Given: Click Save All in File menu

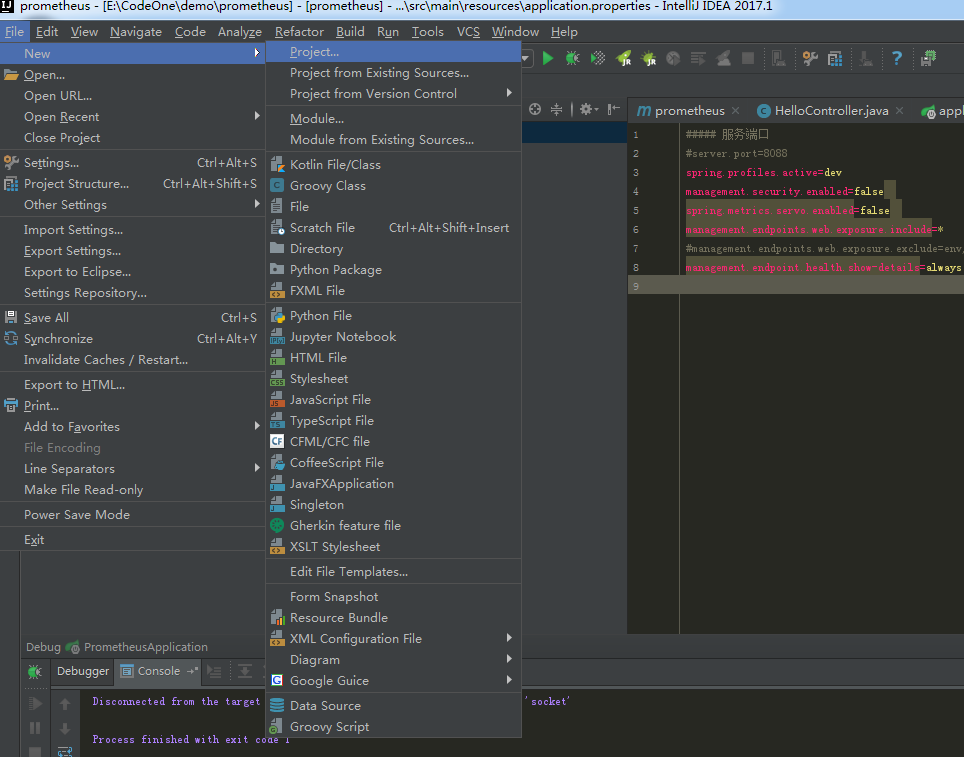Looking at the screenshot, I should click(x=133, y=318).
